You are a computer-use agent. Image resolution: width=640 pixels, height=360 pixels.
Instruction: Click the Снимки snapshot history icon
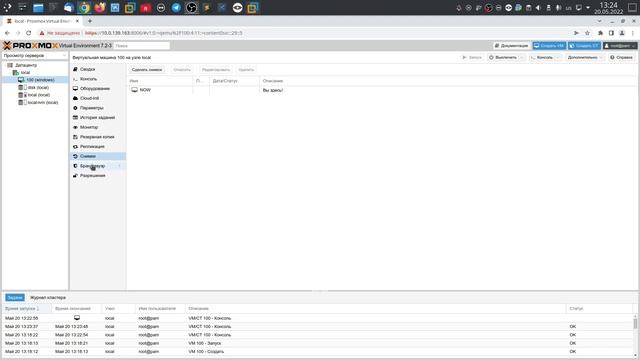[x=75, y=156]
